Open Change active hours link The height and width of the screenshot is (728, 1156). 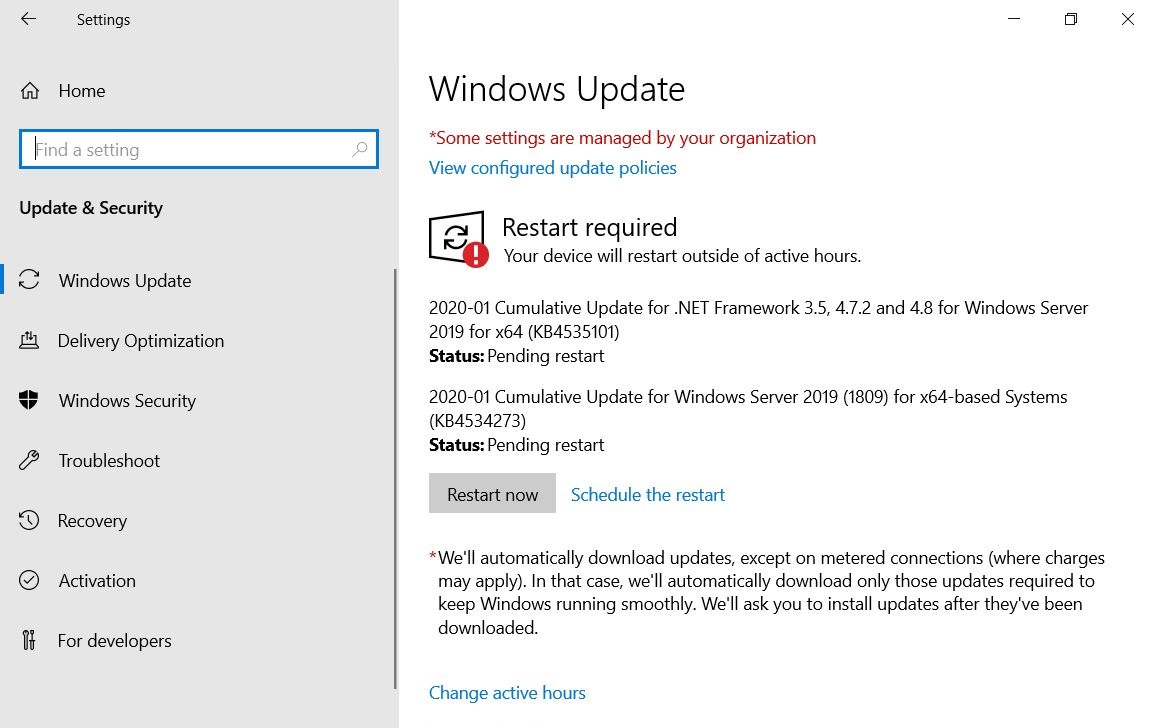click(x=507, y=693)
